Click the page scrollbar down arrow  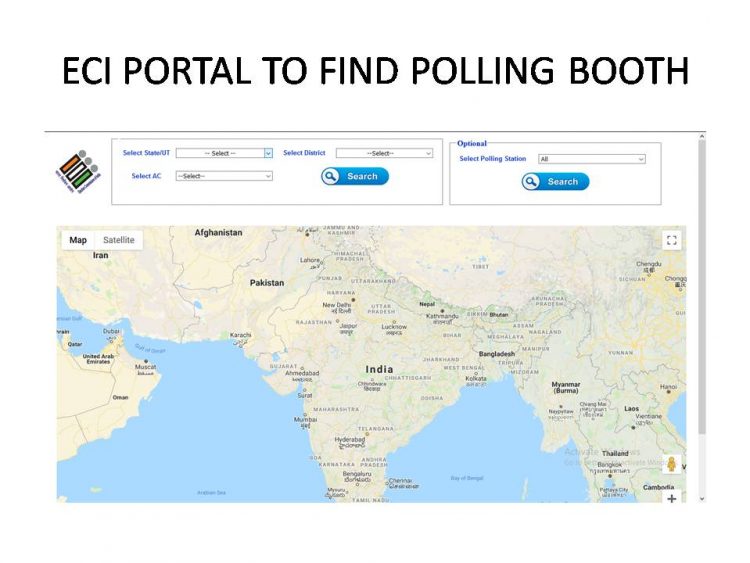point(702,498)
